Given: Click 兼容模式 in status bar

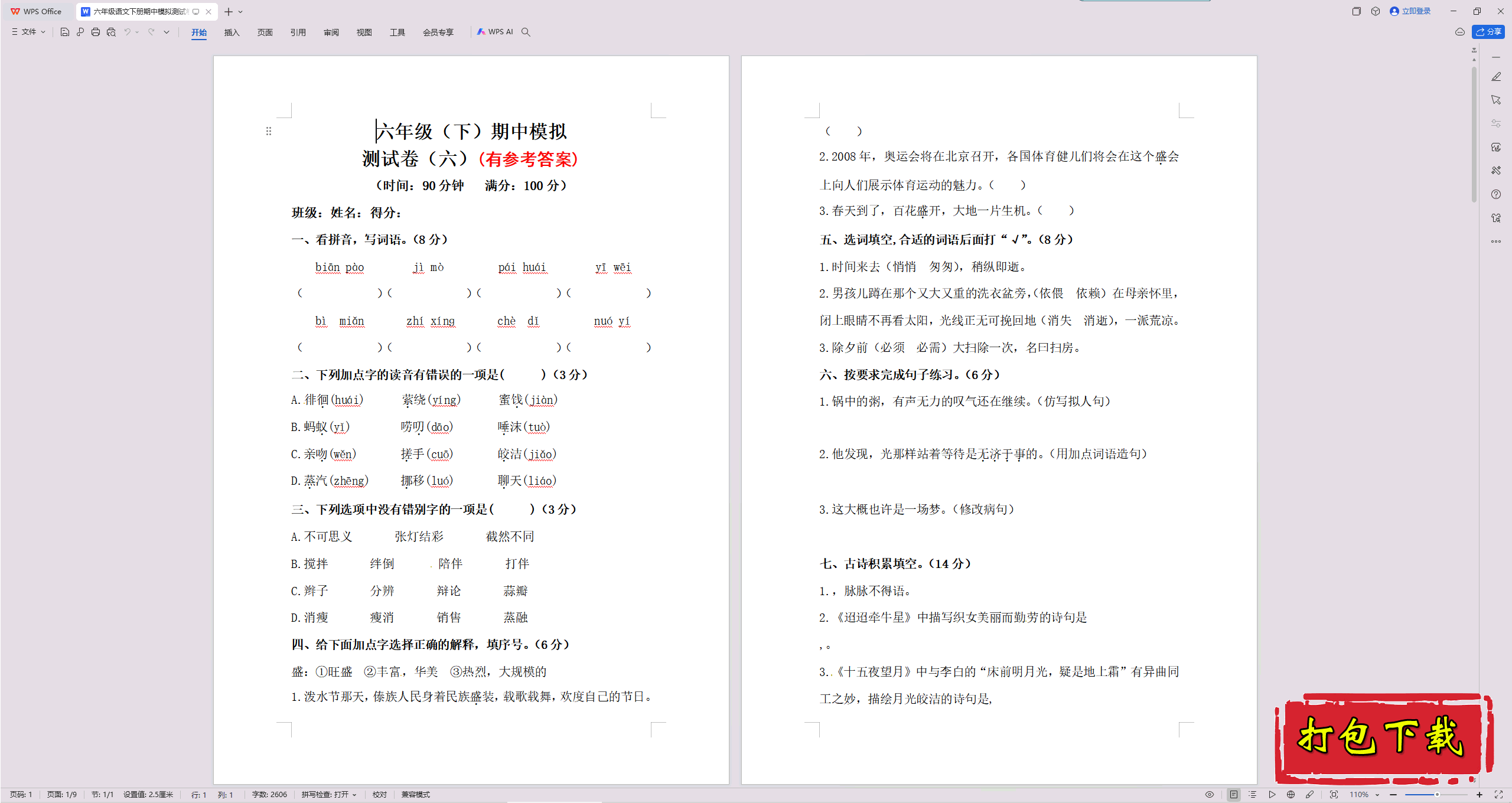Looking at the screenshot, I should (x=416, y=795).
